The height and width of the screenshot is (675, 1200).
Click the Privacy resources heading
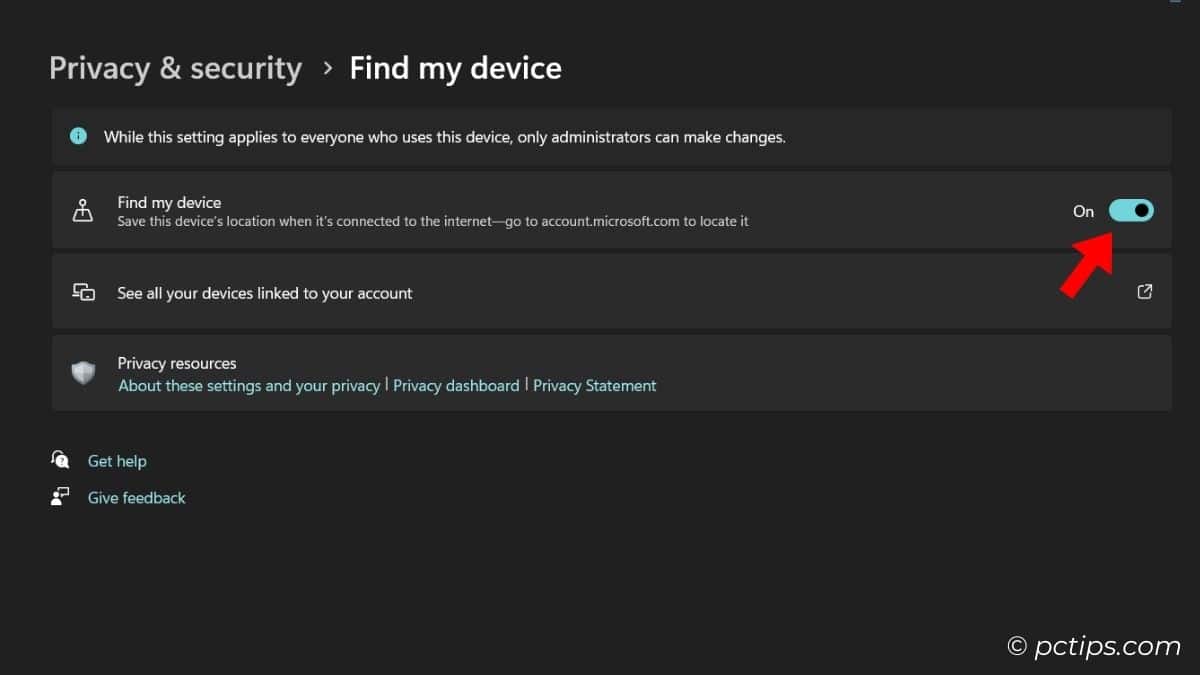[176, 363]
